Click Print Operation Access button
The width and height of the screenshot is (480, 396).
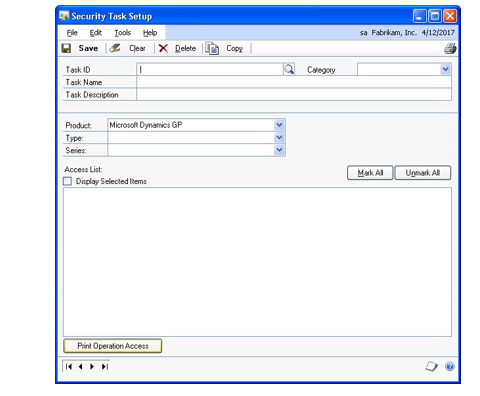click(113, 346)
